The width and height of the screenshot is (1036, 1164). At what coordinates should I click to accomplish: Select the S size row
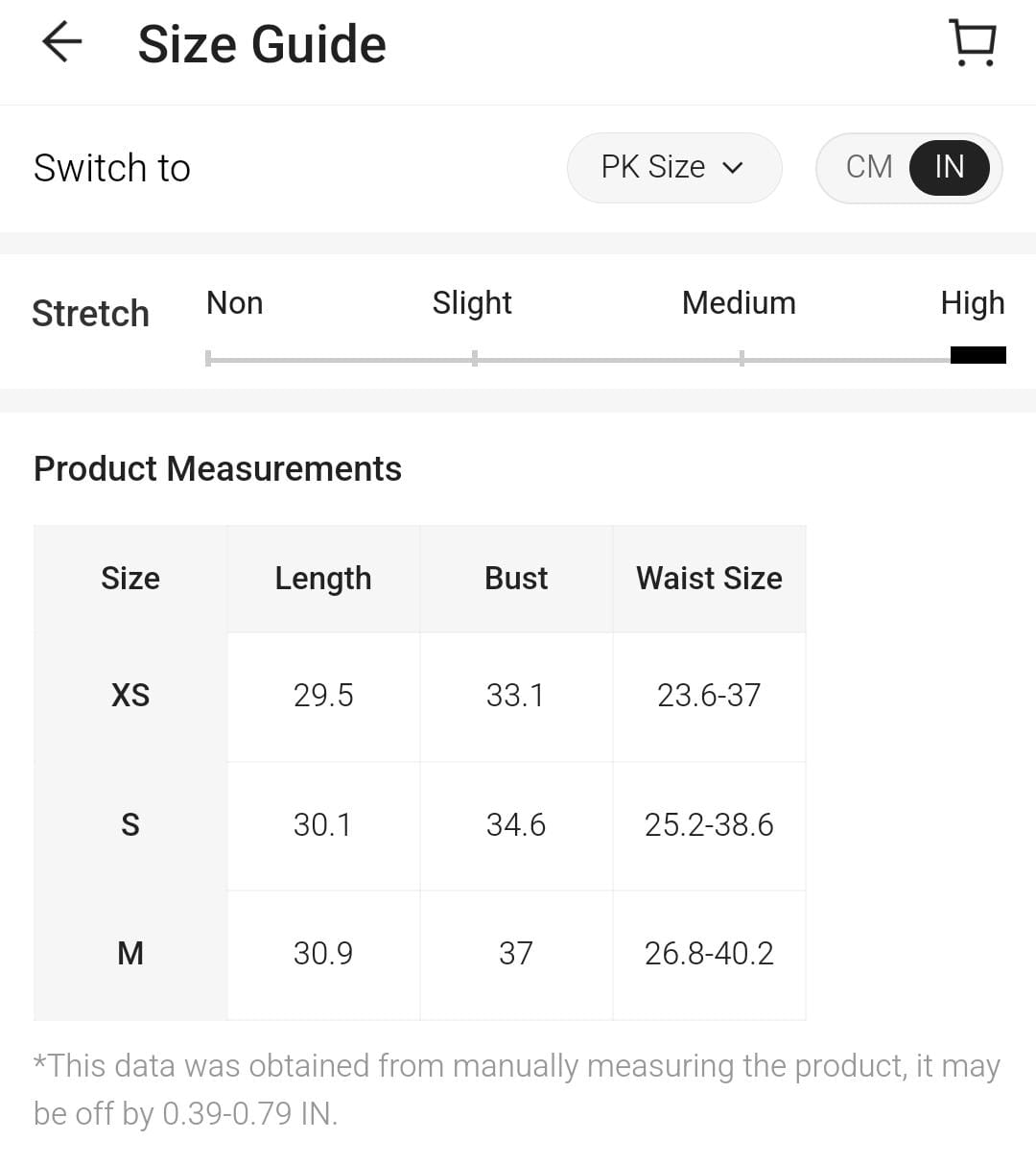tap(130, 824)
